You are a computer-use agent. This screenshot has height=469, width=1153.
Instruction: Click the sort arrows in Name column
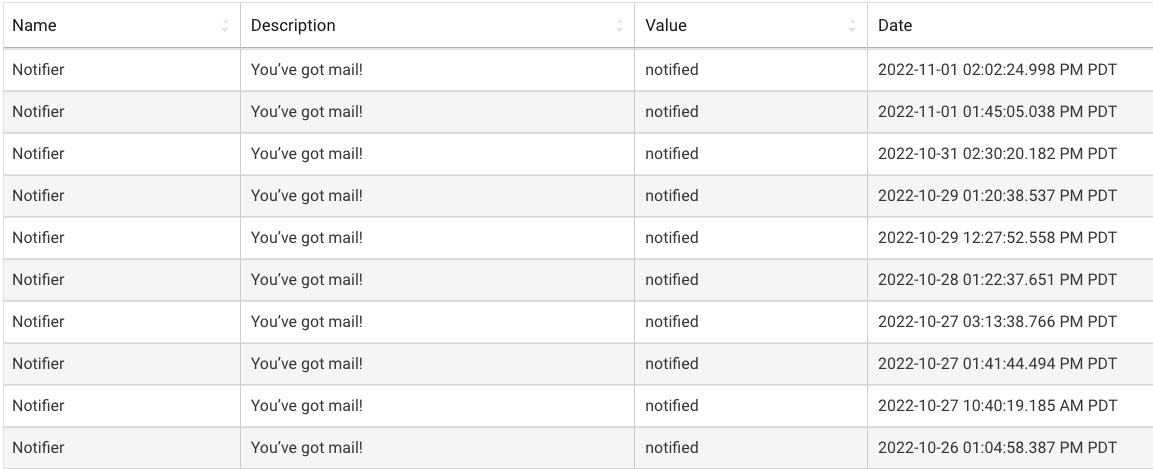[225, 25]
